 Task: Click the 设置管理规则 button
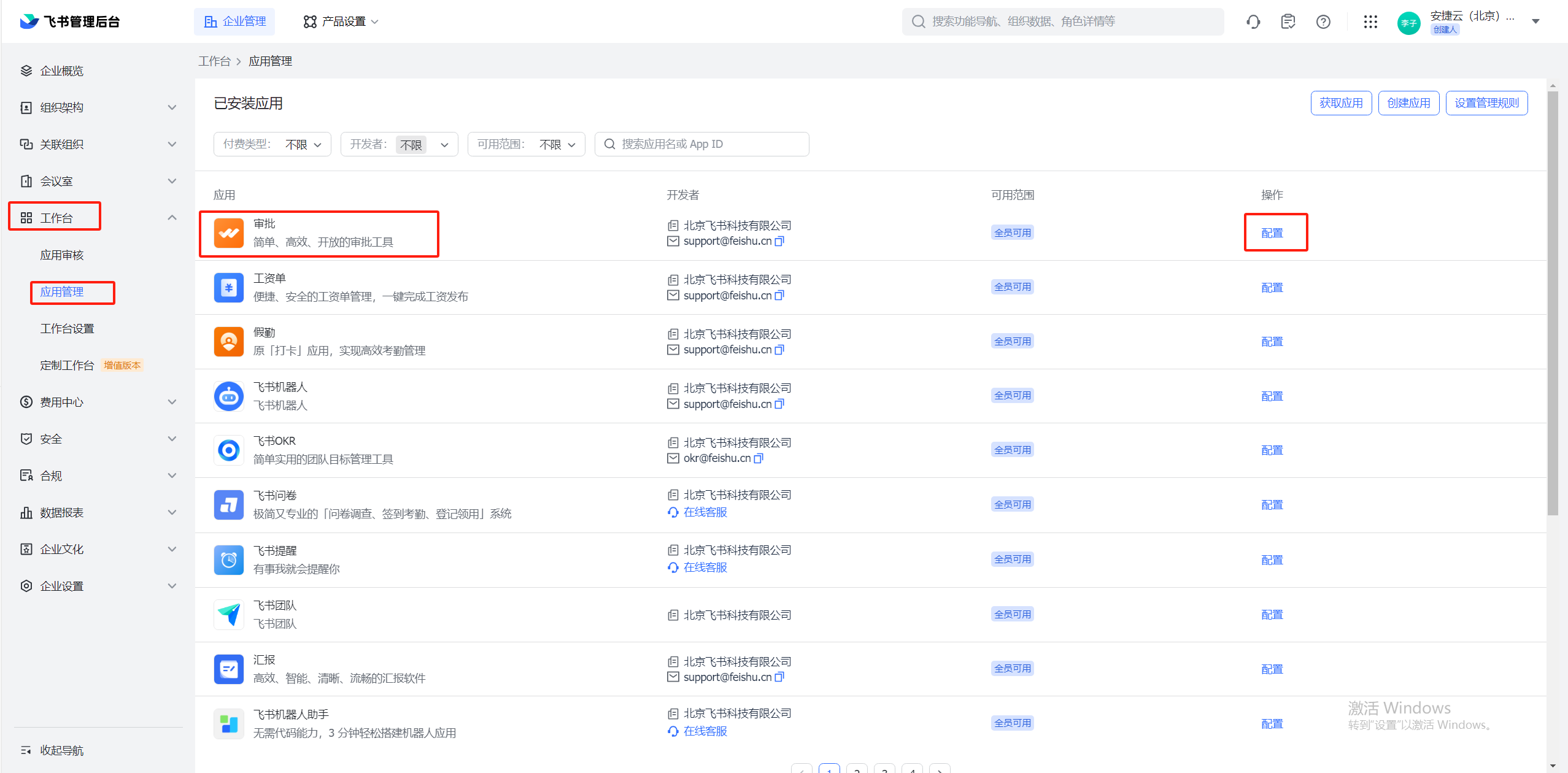1486,103
